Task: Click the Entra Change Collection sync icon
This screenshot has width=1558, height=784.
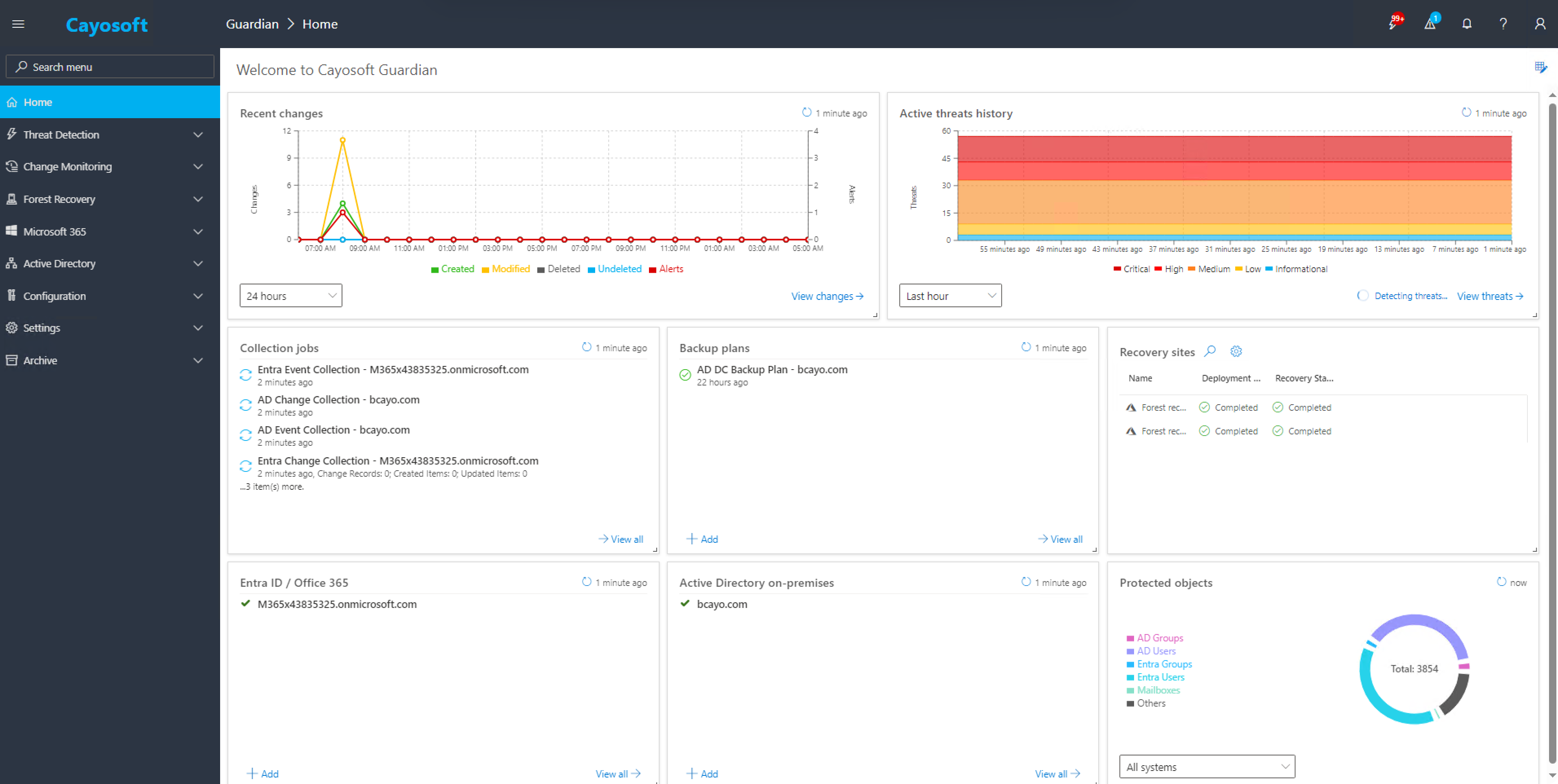Action: (x=245, y=466)
